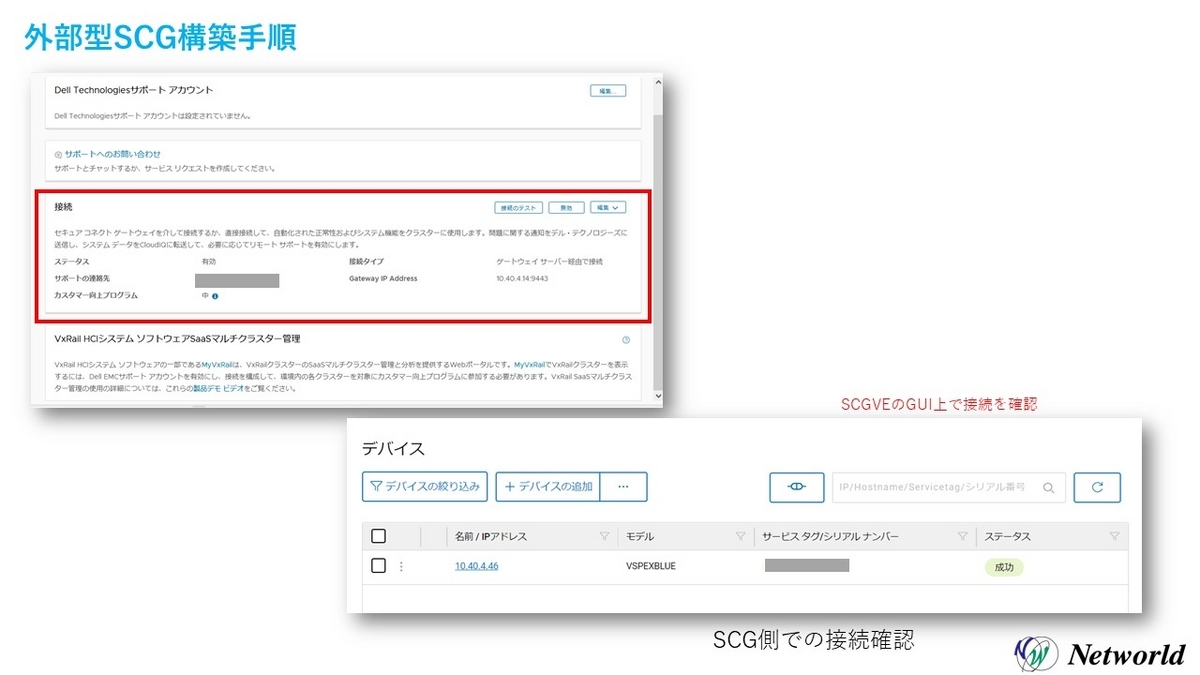Click the connectivity plug icon button
This screenshot has height=675, width=1200.
pyautogui.click(x=797, y=487)
